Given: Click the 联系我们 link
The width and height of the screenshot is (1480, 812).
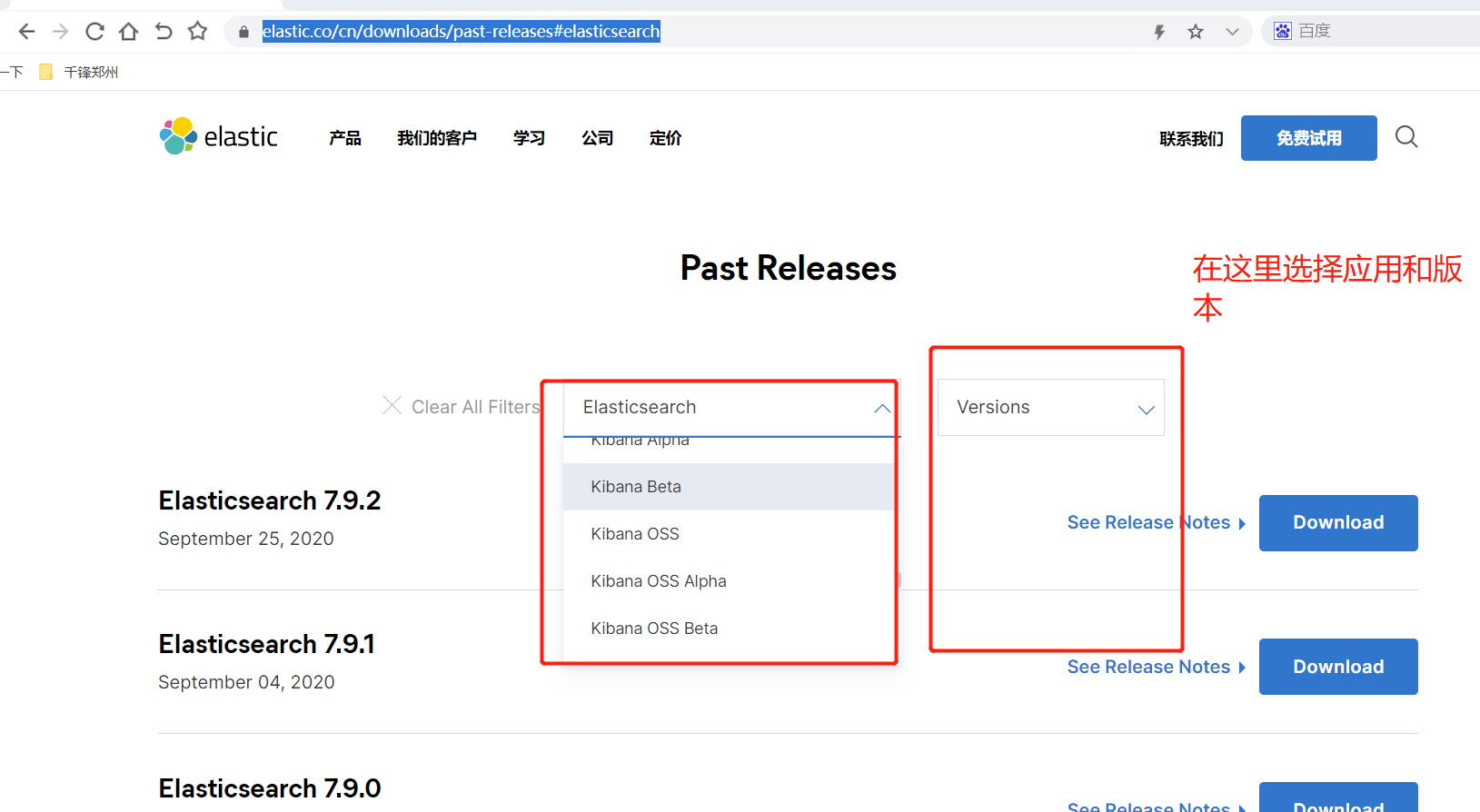Looking at the screenshot, I should pos(1191,139).
